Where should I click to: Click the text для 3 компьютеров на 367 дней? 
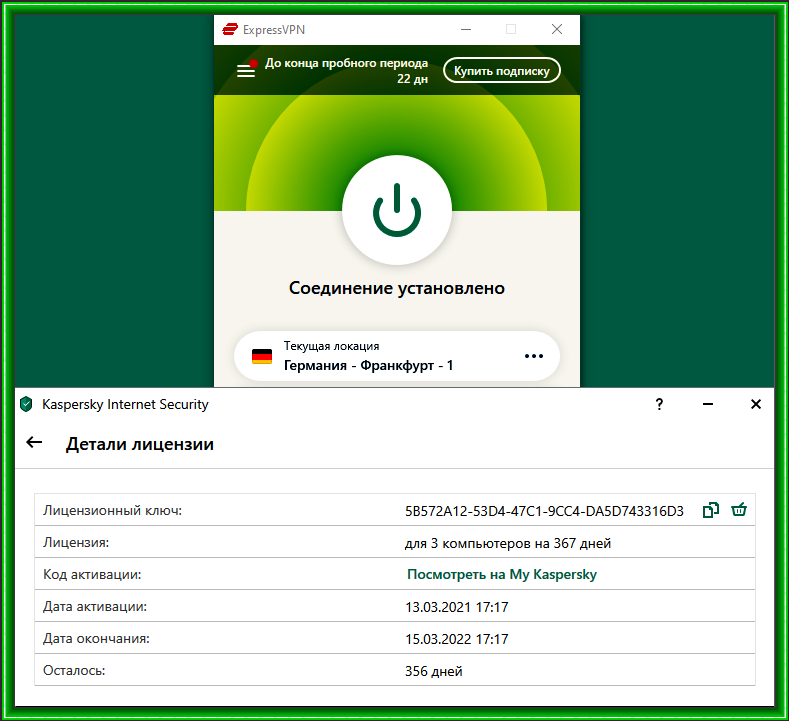pyautogui.click(x=508, y=543)
